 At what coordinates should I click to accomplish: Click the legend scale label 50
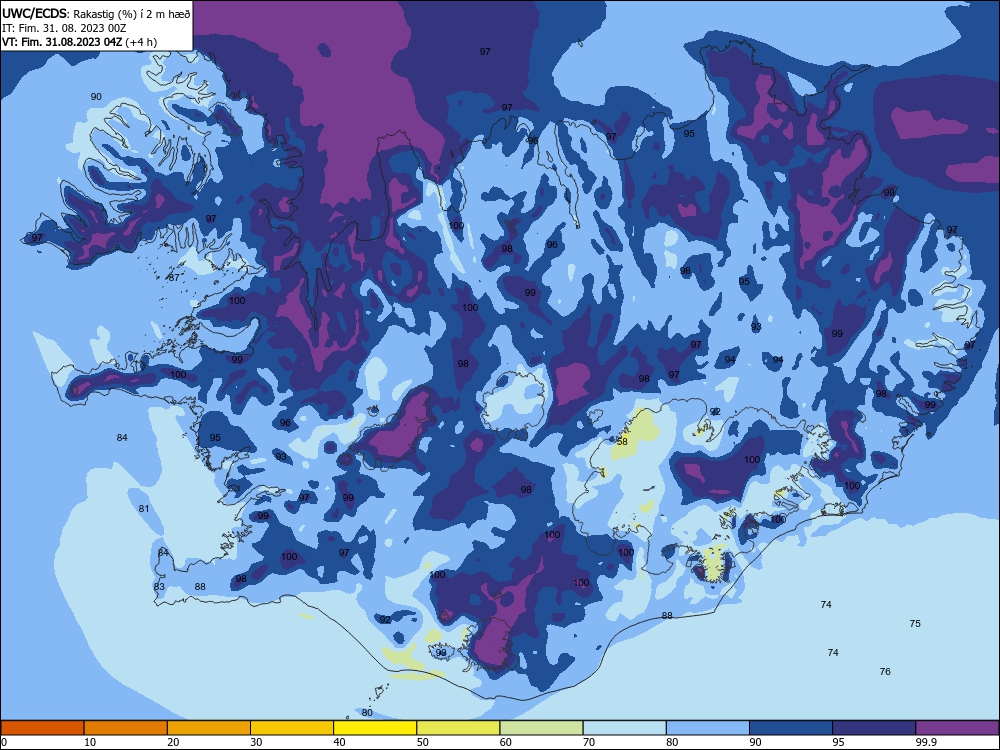pos(423,742)
